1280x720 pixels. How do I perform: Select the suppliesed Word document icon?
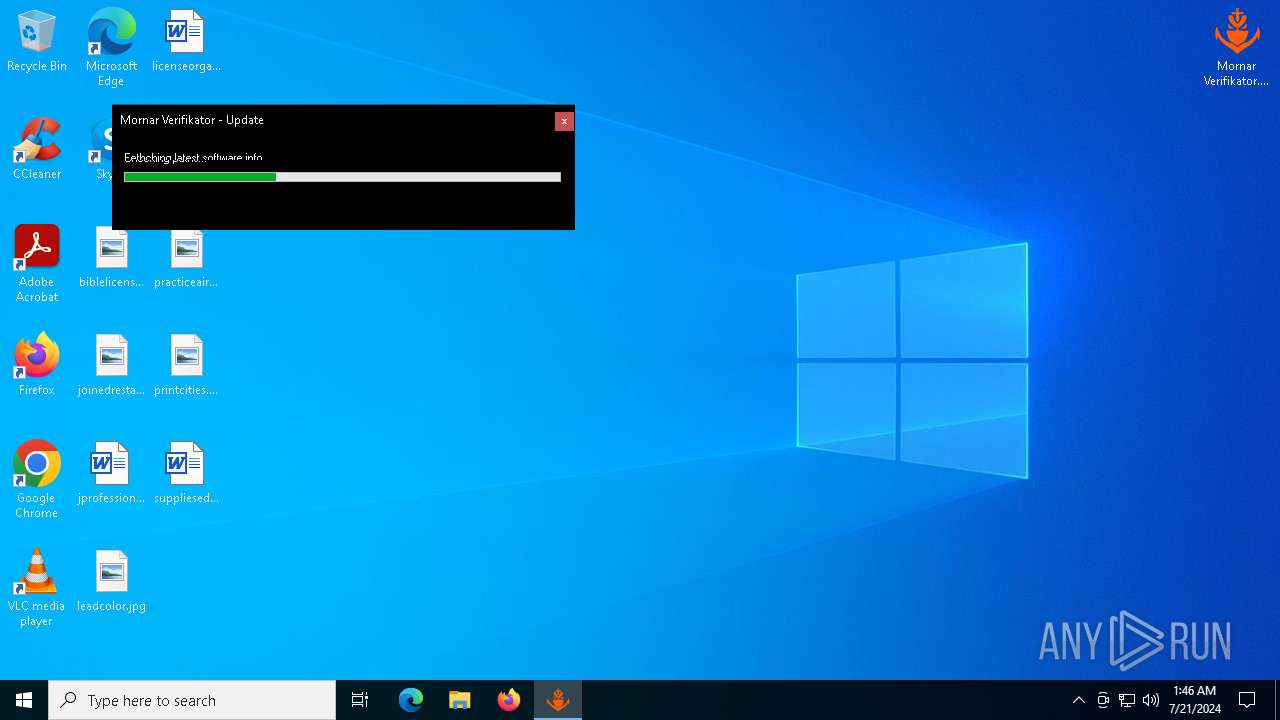[186, 473]
